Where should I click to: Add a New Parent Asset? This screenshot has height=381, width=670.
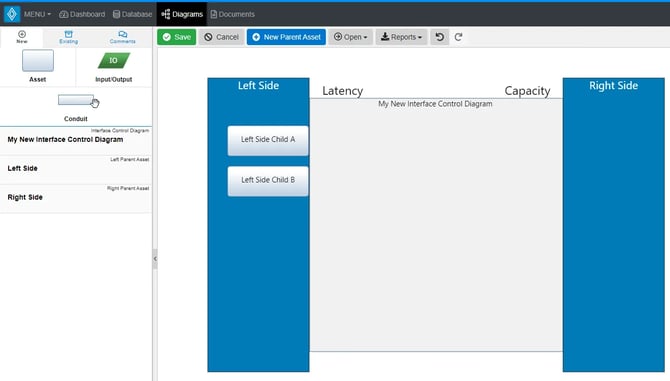pos(286,37)
